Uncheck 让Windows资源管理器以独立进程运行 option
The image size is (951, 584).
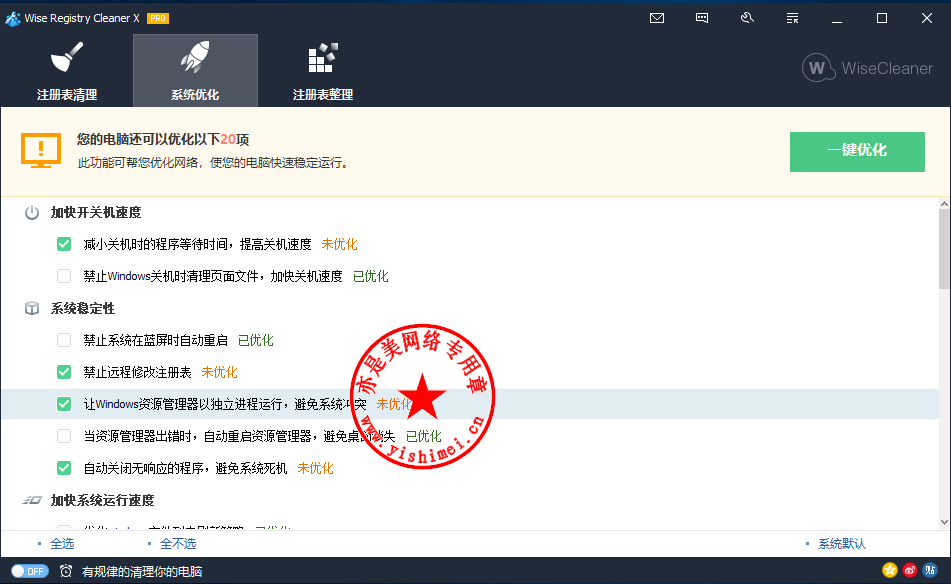[x=64, y=404]
